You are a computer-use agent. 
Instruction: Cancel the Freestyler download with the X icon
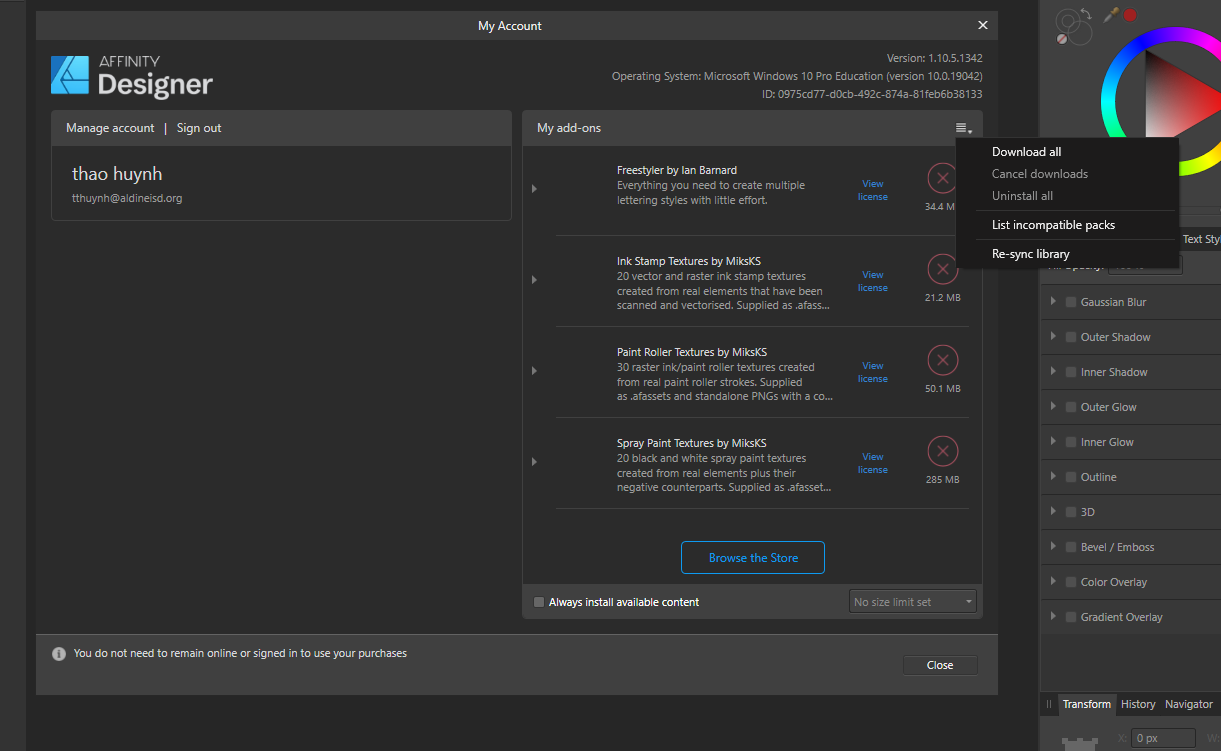[941, 177]
